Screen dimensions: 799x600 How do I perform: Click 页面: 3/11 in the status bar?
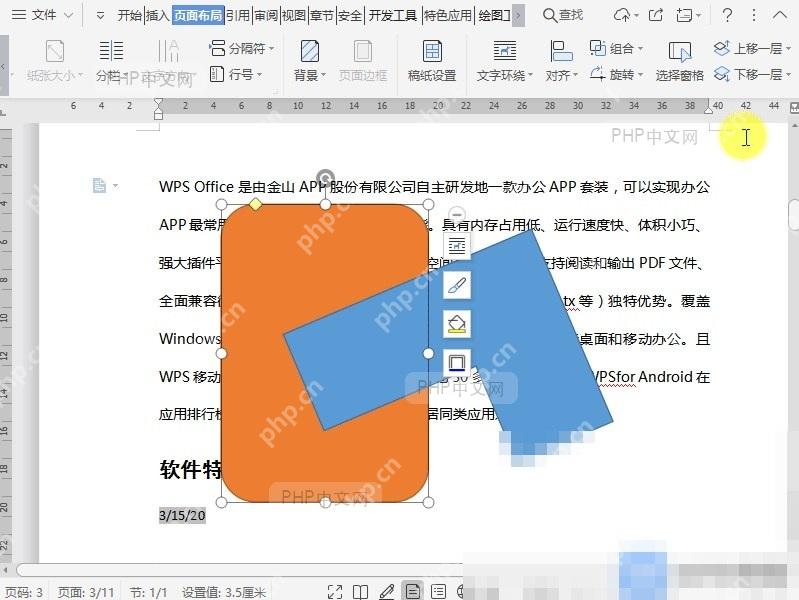pos(86,592)
